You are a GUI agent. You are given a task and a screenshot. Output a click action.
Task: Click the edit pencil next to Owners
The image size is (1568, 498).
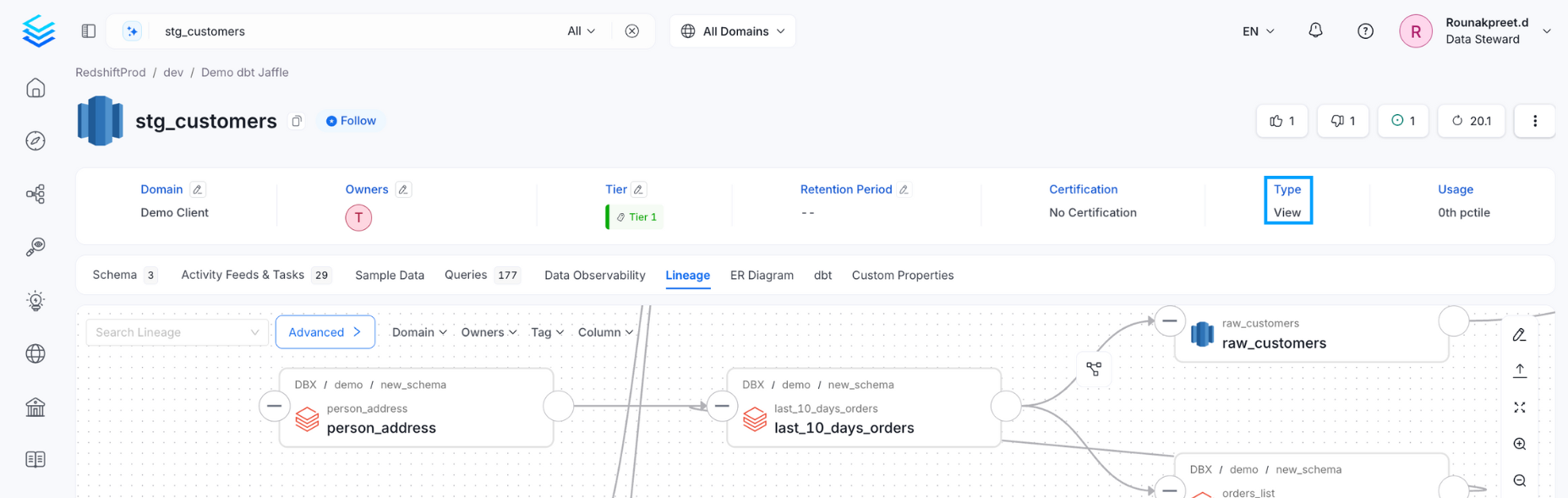point(403,189)
